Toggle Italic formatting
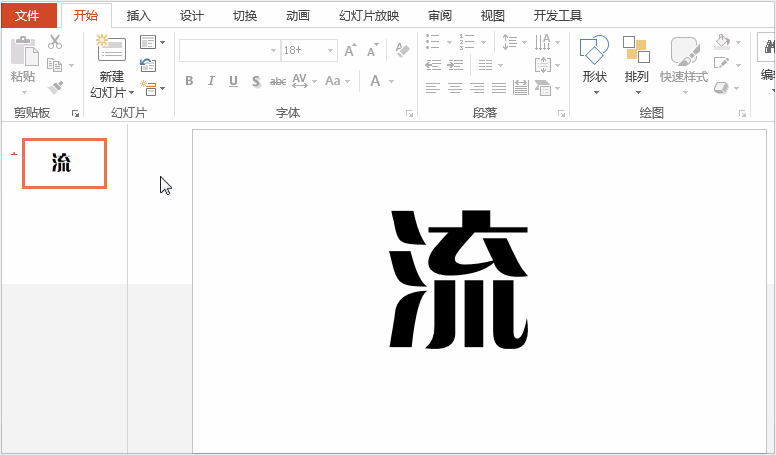 [x=211, y=81]
